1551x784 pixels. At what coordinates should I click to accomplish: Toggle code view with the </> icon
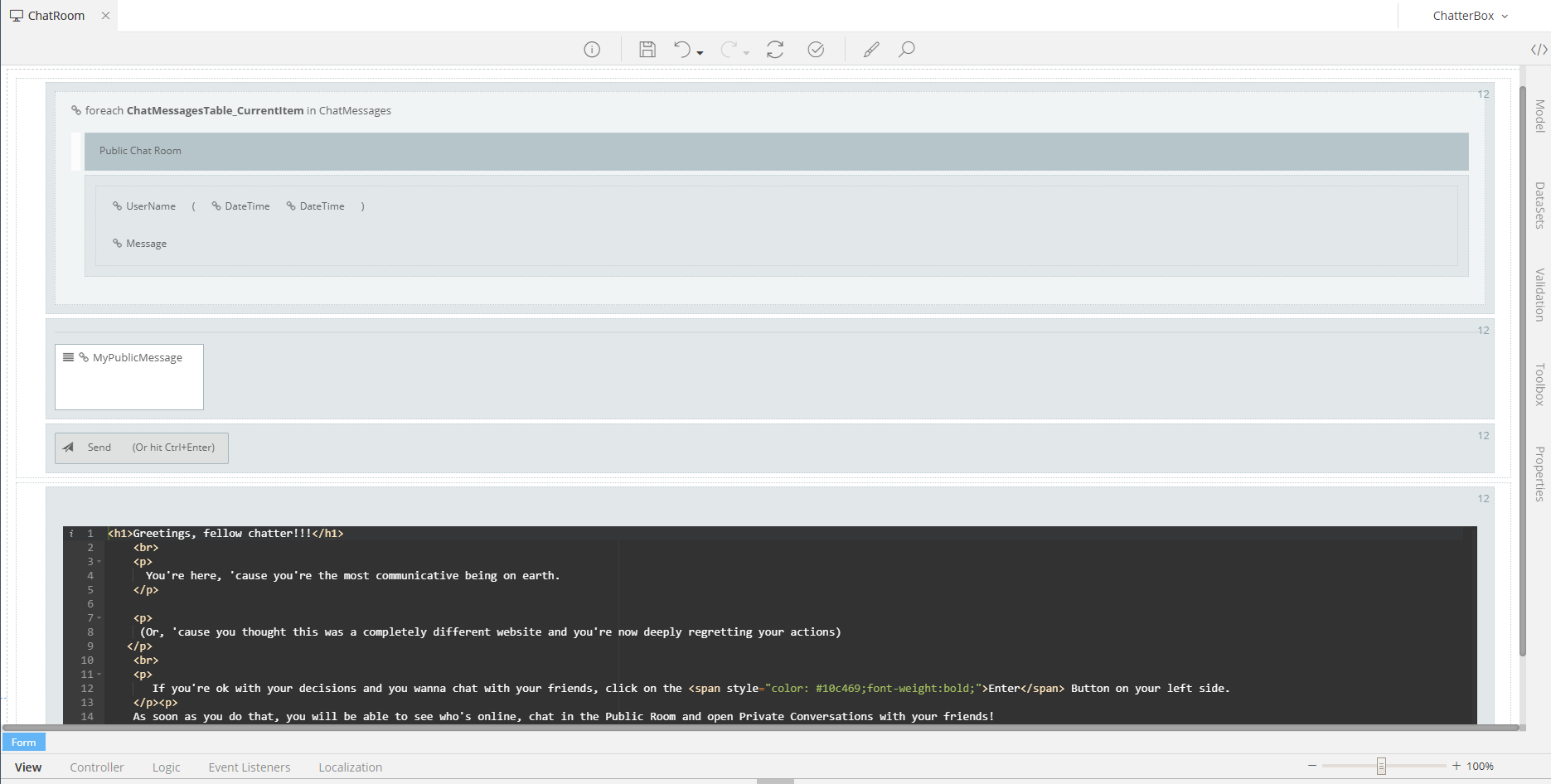[1539, 50]
